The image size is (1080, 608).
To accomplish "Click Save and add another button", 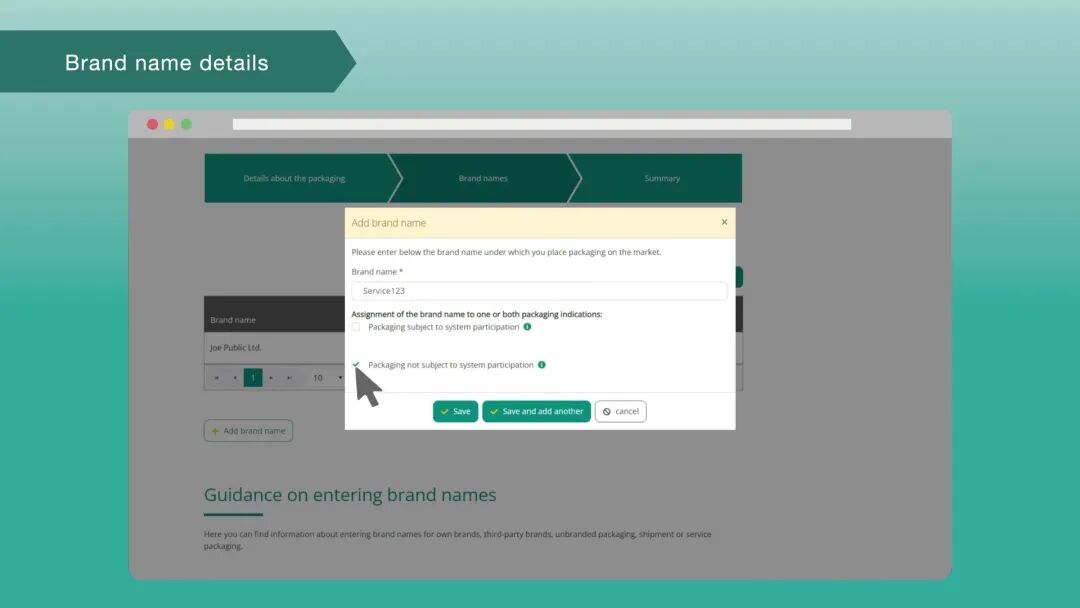I will pyautogui.click(x=537, y=411).
